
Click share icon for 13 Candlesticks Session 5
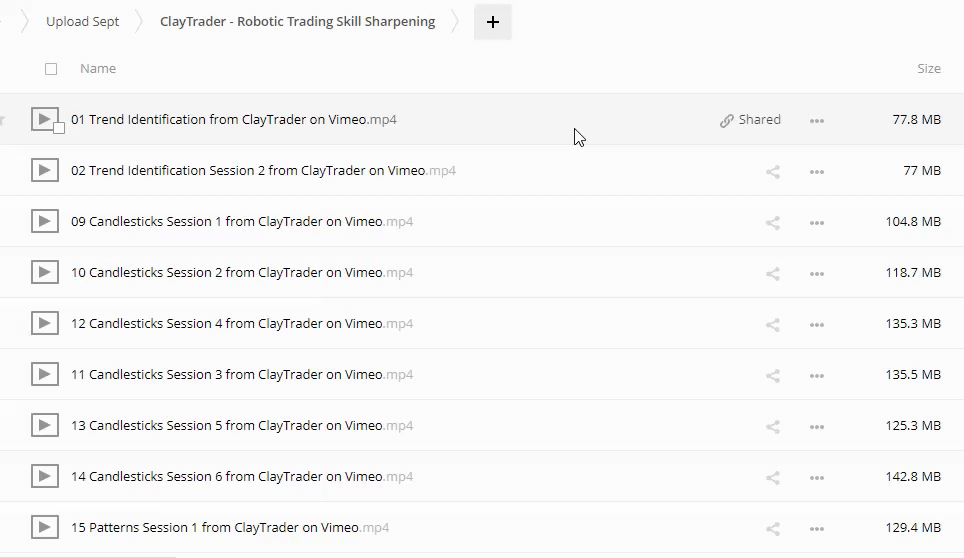(772, 426)
